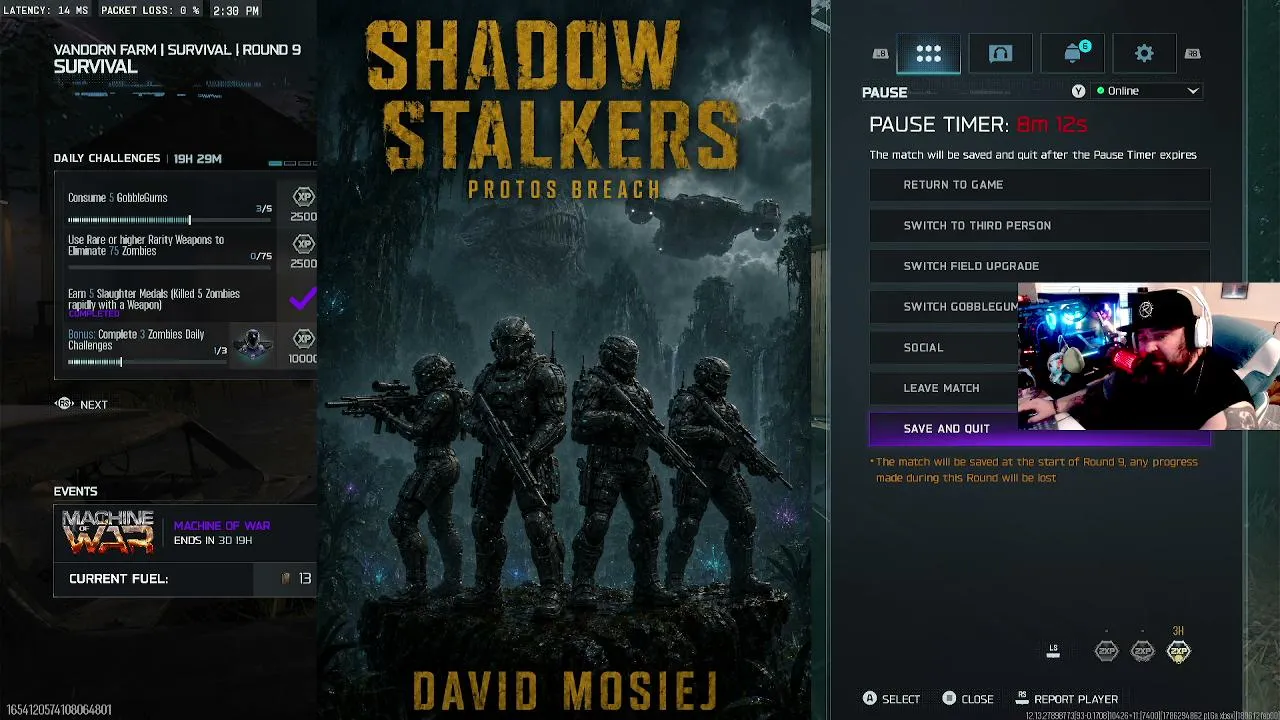Click the Select prompt label

901,700
